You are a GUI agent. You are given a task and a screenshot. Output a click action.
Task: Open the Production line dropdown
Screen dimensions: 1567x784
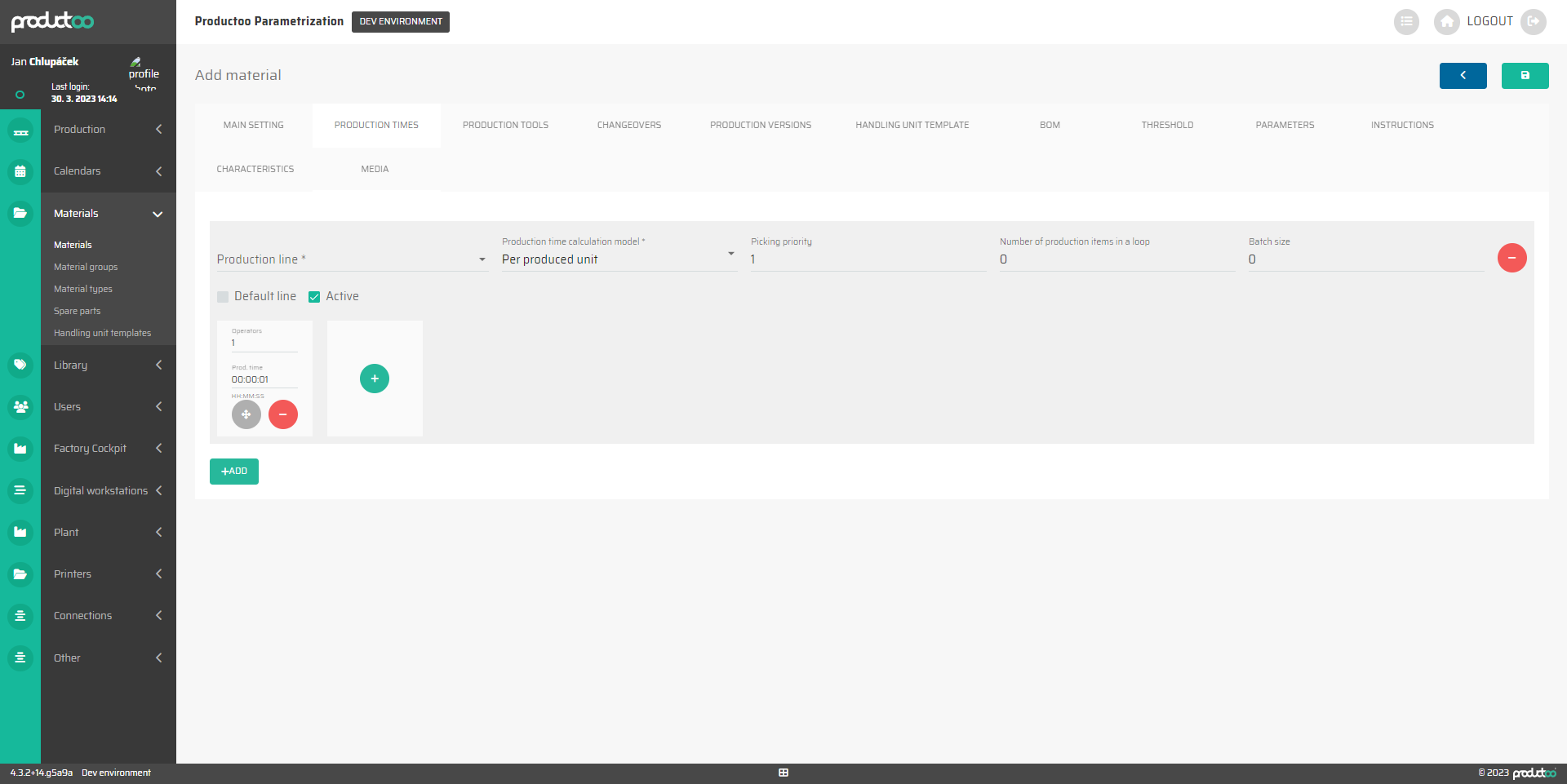tap(351, 259)
